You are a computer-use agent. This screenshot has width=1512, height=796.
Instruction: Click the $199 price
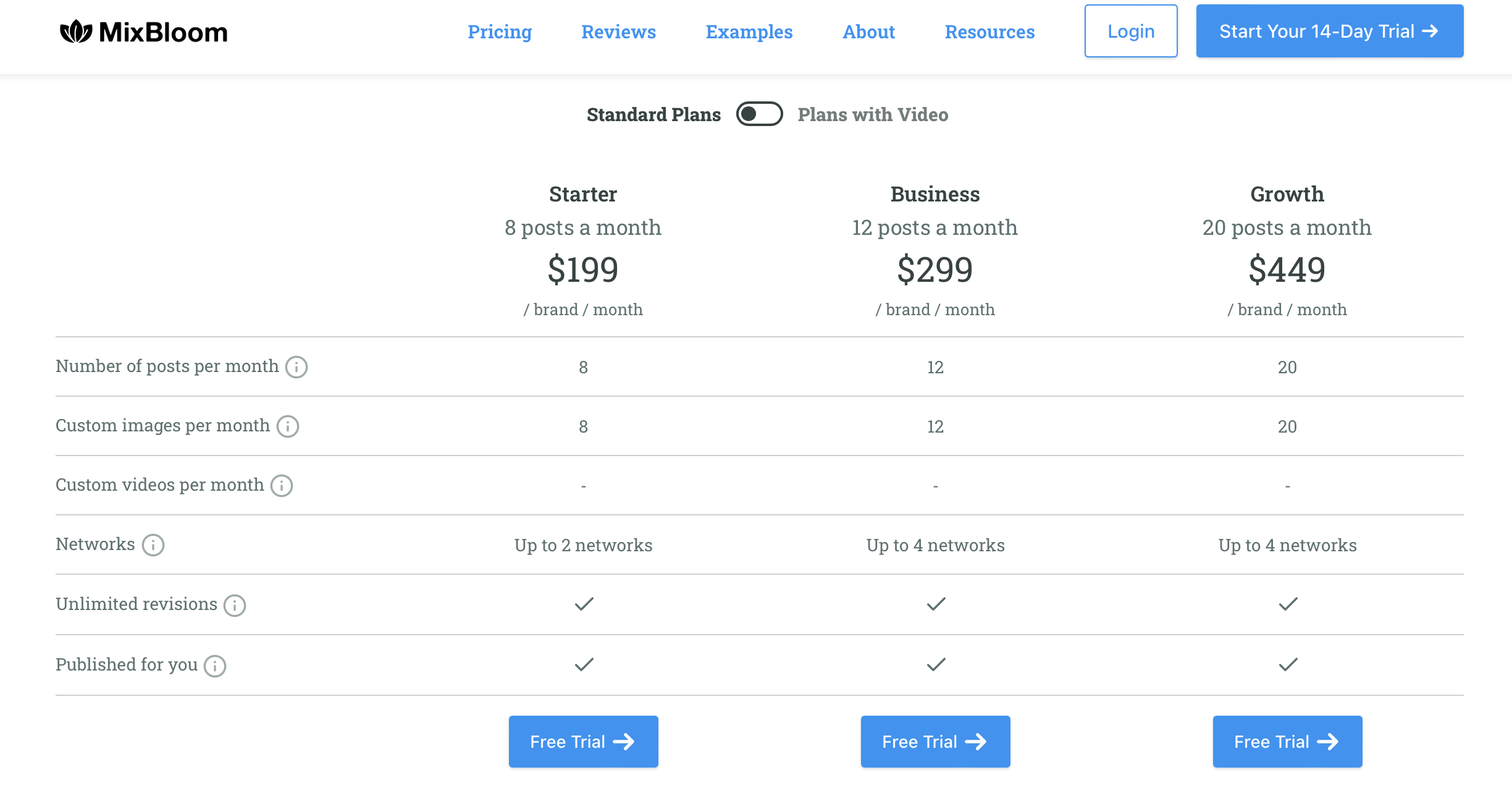tap(583, 269)
